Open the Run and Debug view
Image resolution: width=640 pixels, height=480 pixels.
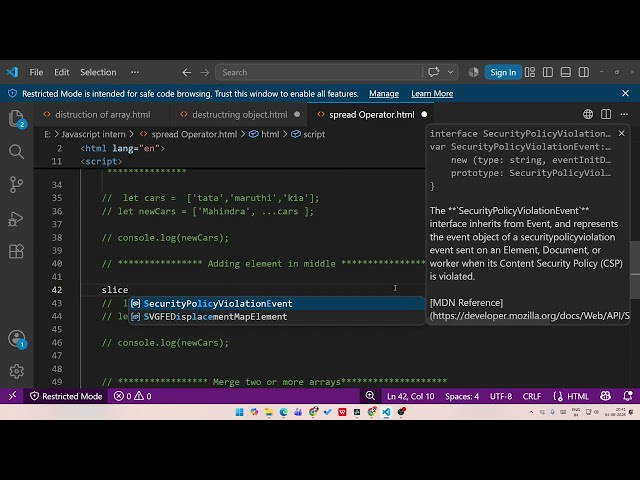[x=16, y=219]
